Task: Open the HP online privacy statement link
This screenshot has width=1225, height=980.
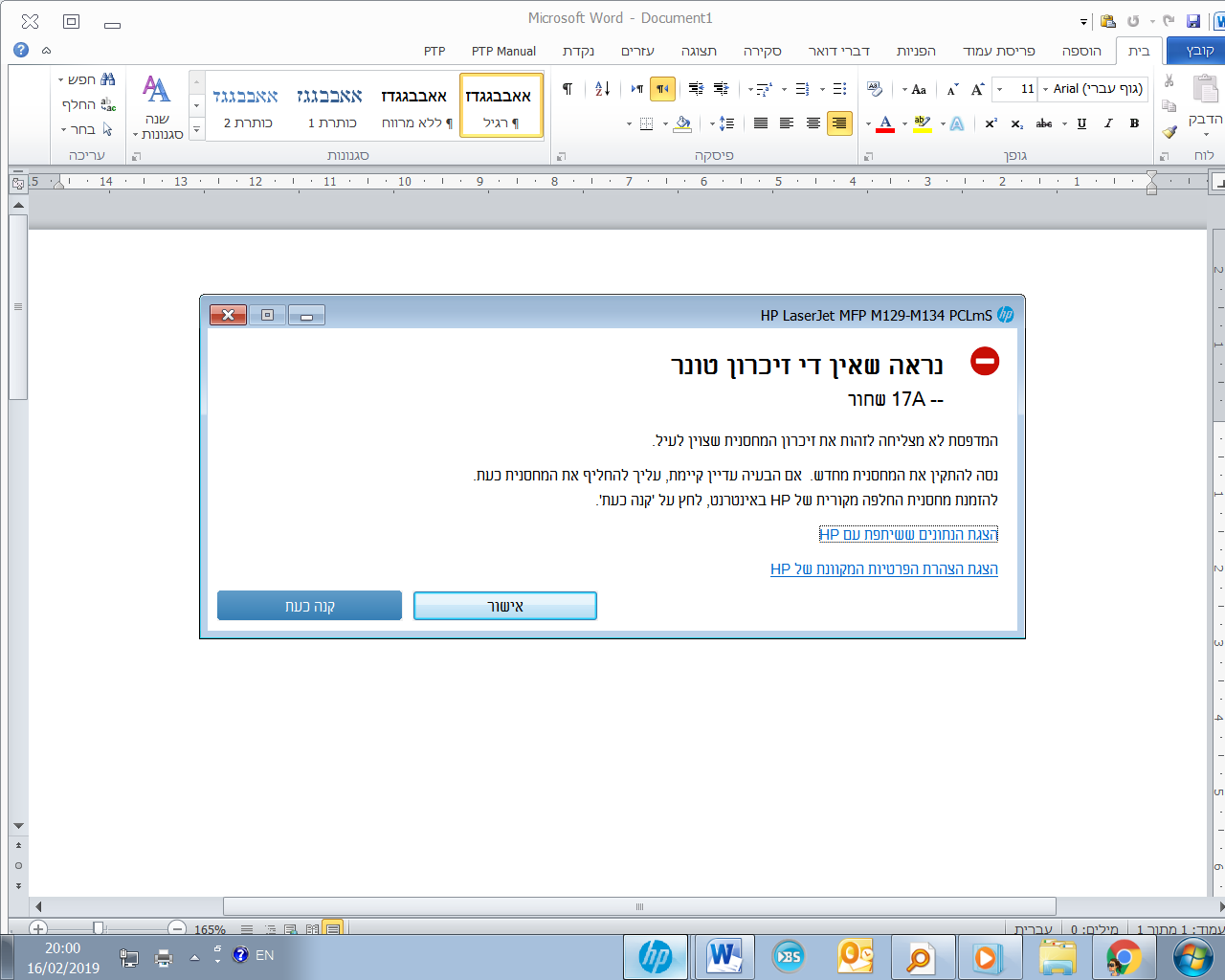Action: [884, 568]
